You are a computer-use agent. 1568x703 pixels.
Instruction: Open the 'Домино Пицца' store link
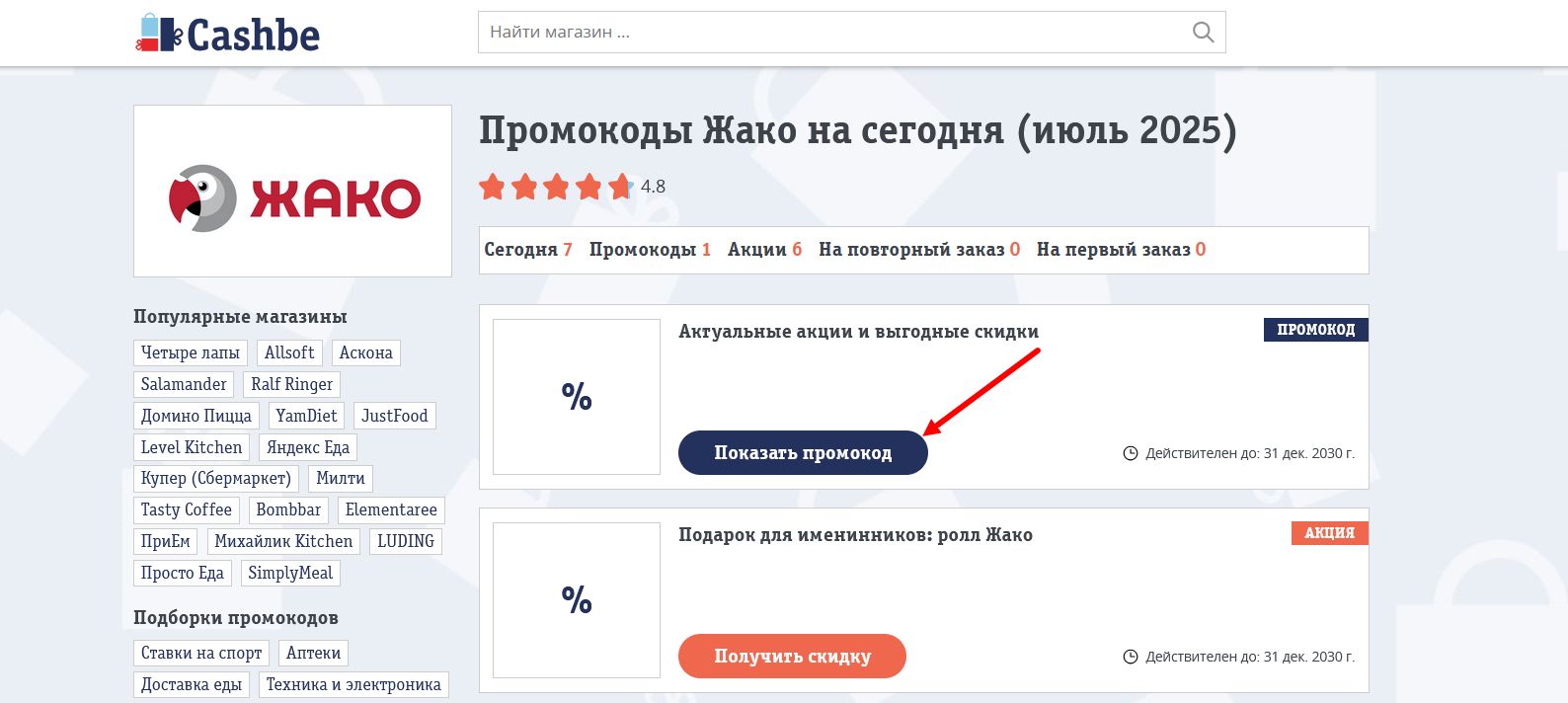(196, 416)
